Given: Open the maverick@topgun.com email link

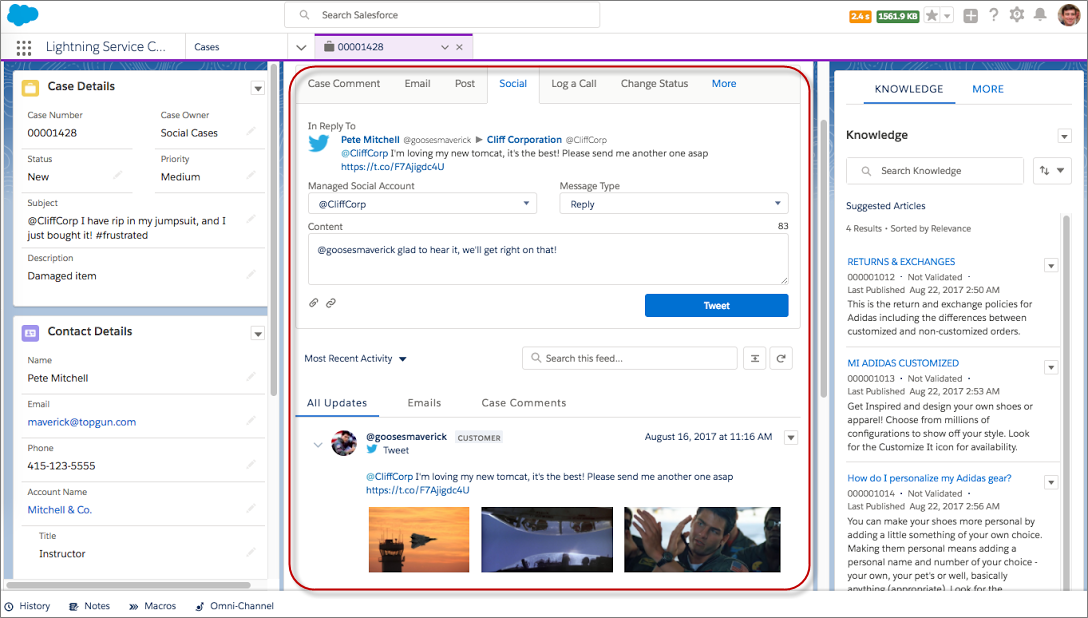Looking at the screenshot, I should coord(82,422).
